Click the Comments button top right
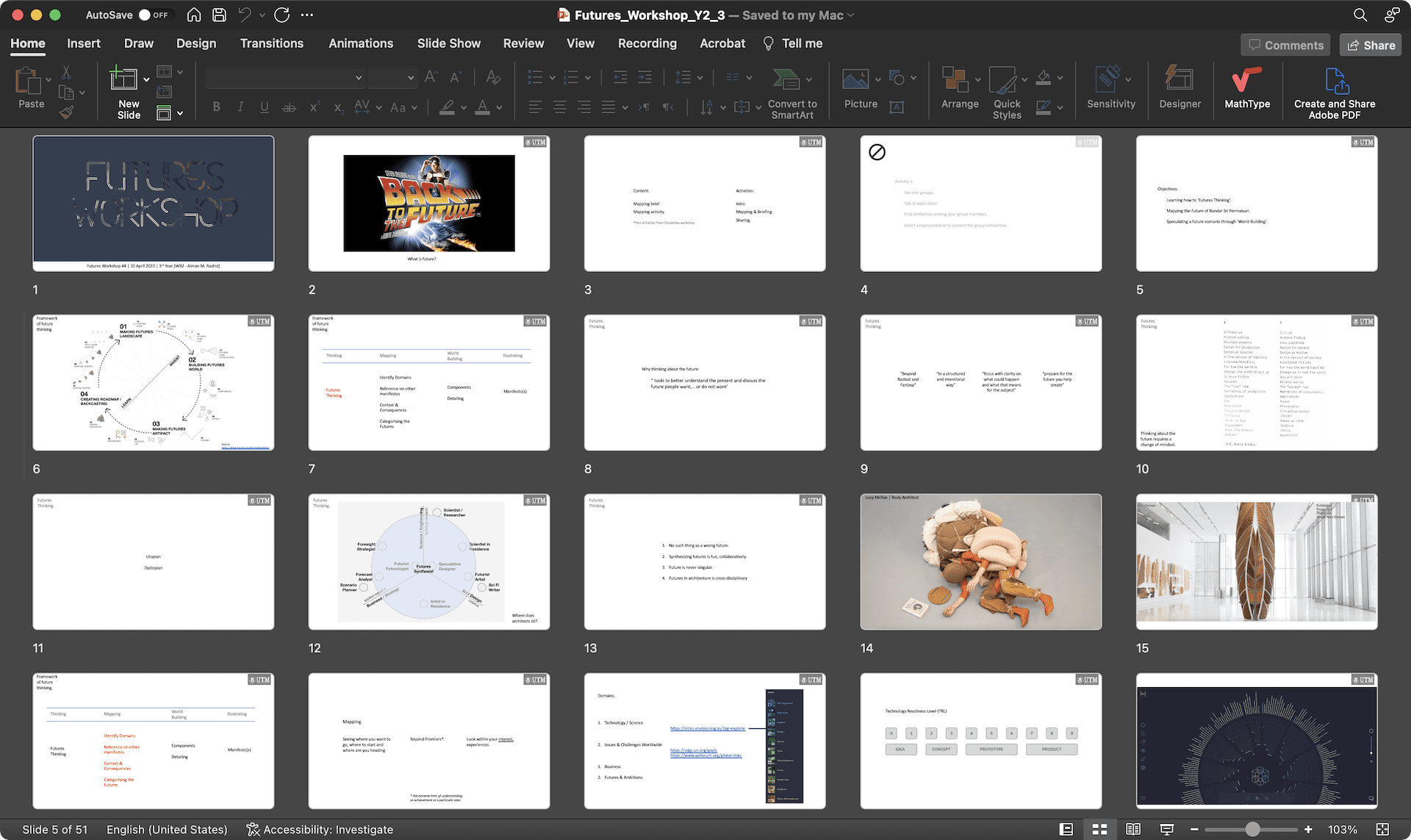 [x=1294, y=44]
